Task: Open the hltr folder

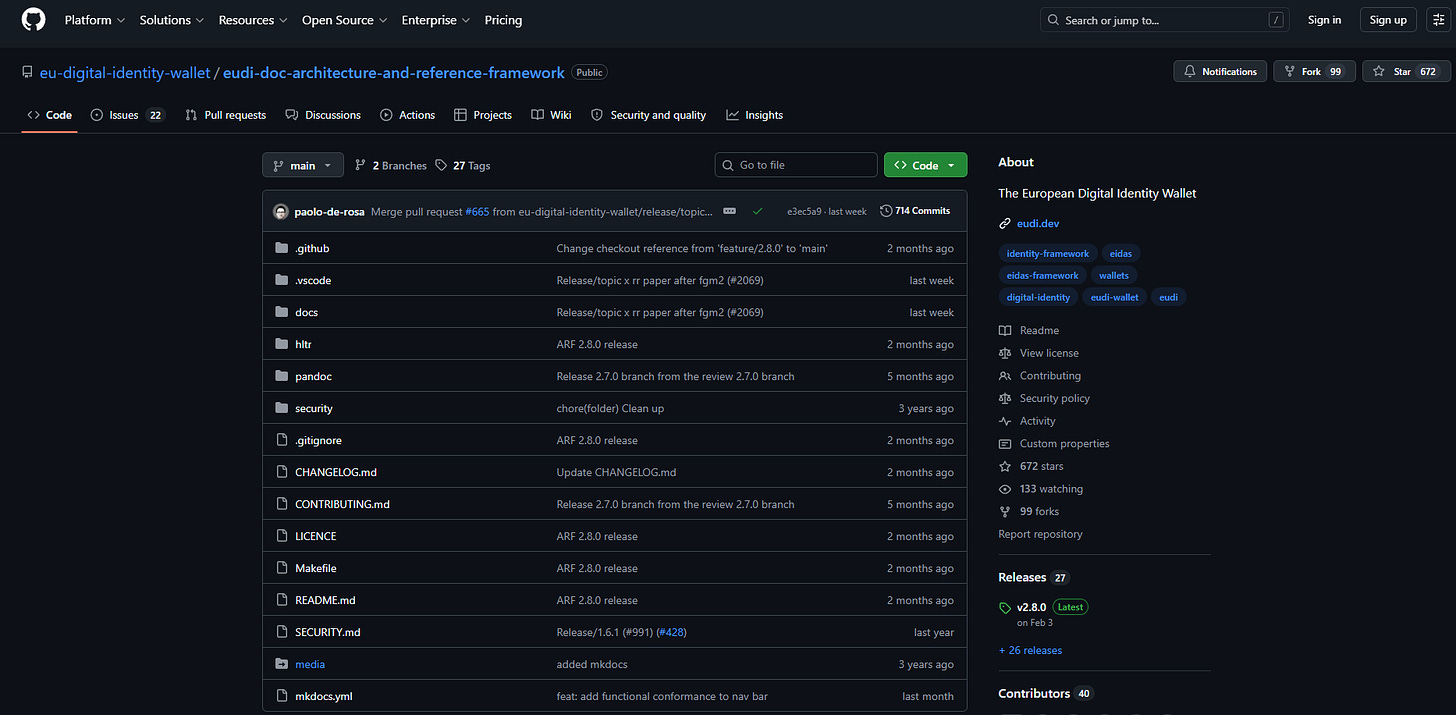Action: pos(303,344)
